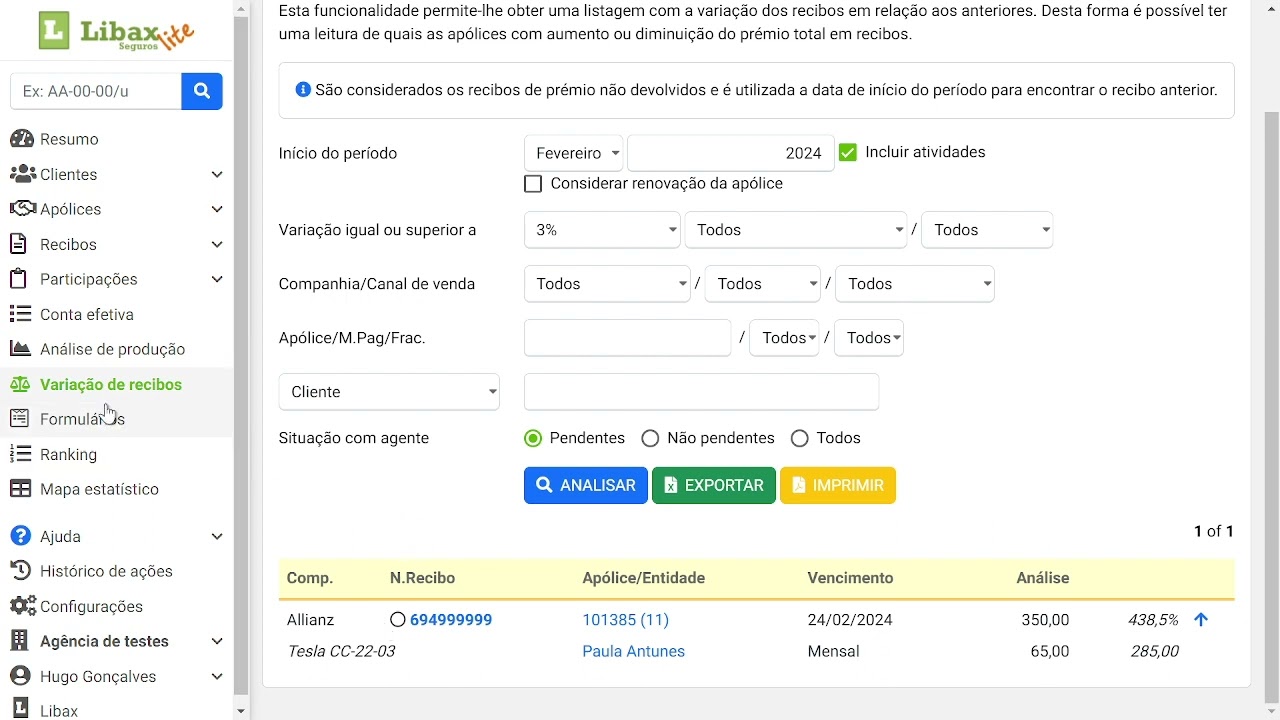This screenshot has width=1280, height=720.
Task: Click the Formulários form icon
Action: pos(19,419)
